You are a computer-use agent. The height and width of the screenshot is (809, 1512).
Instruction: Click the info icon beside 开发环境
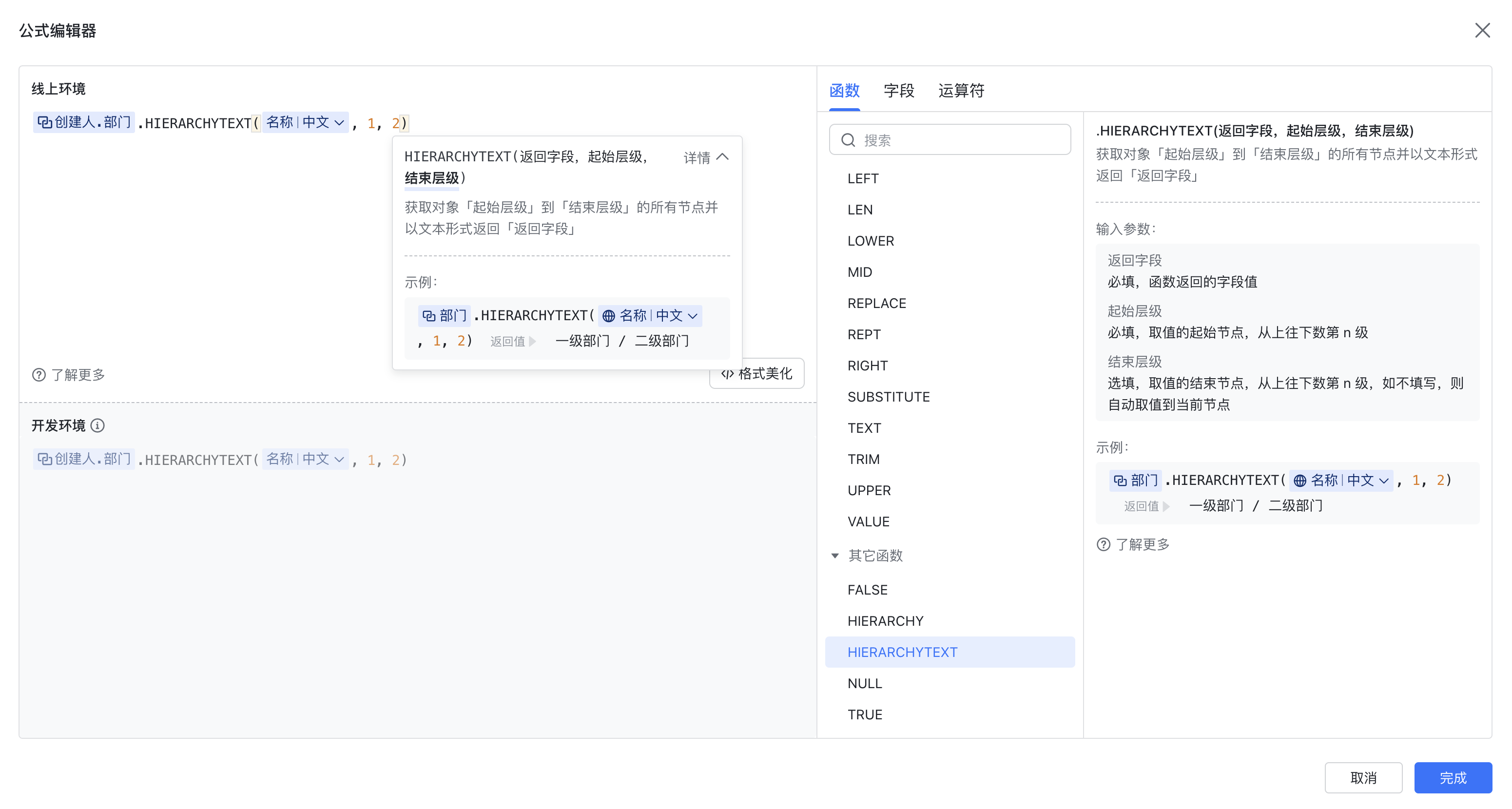98,425
